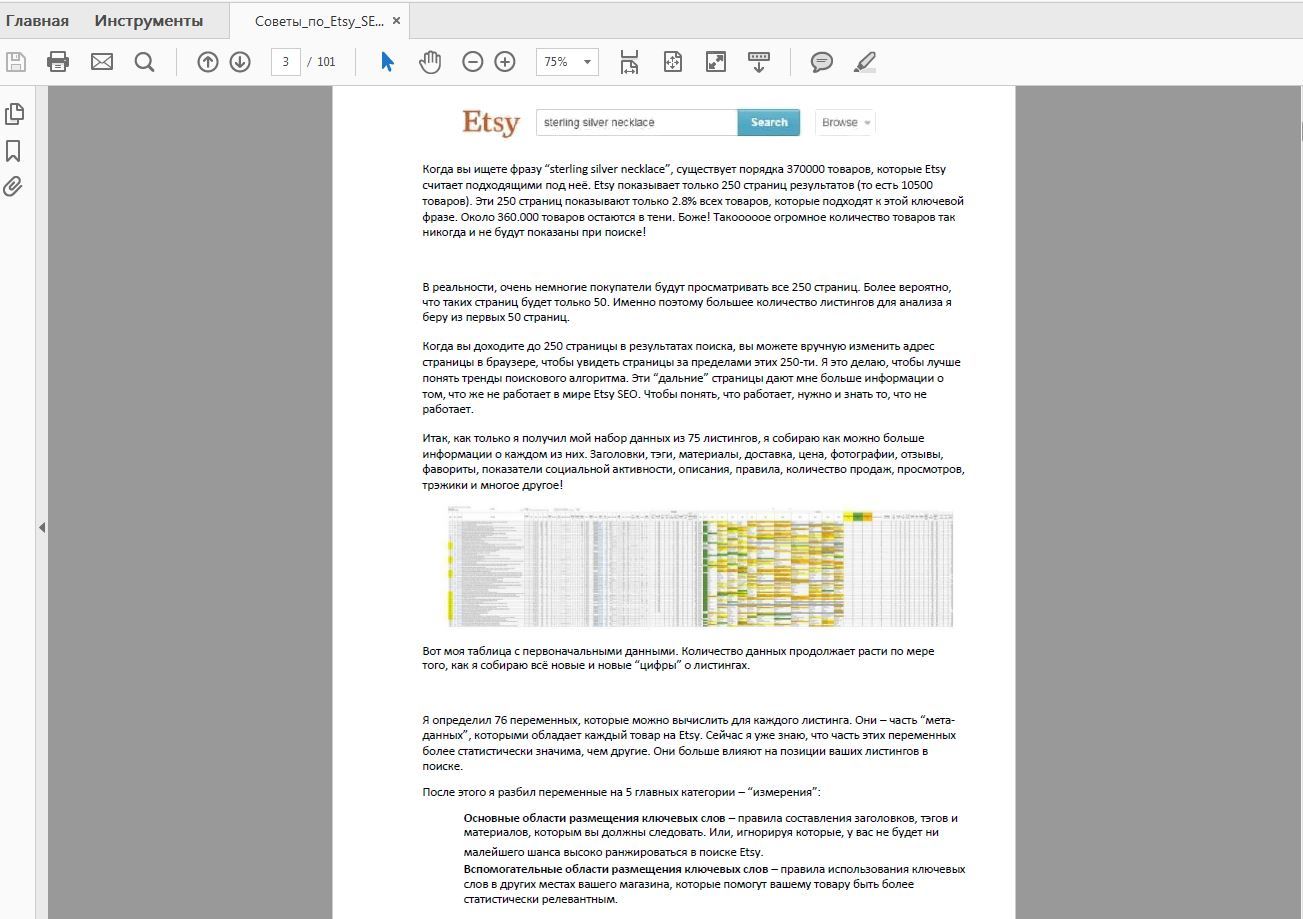Go to previous page arrow
Viewport: 1303px width, 919px height.
[x=208, y=62]
